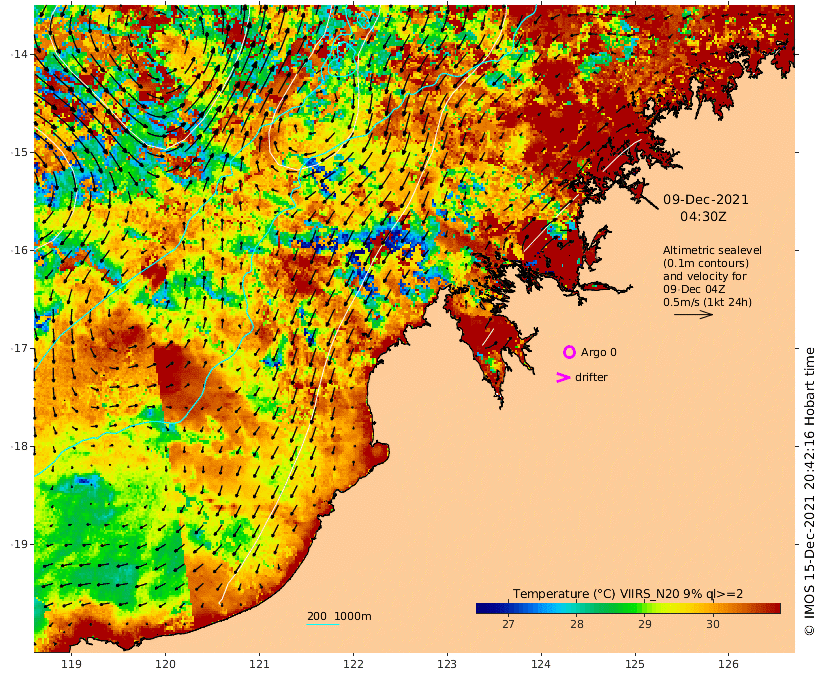Click the colorbar tick label 29
The height and width of the screenshot is (680, 820).
click(x=644, y=624)
